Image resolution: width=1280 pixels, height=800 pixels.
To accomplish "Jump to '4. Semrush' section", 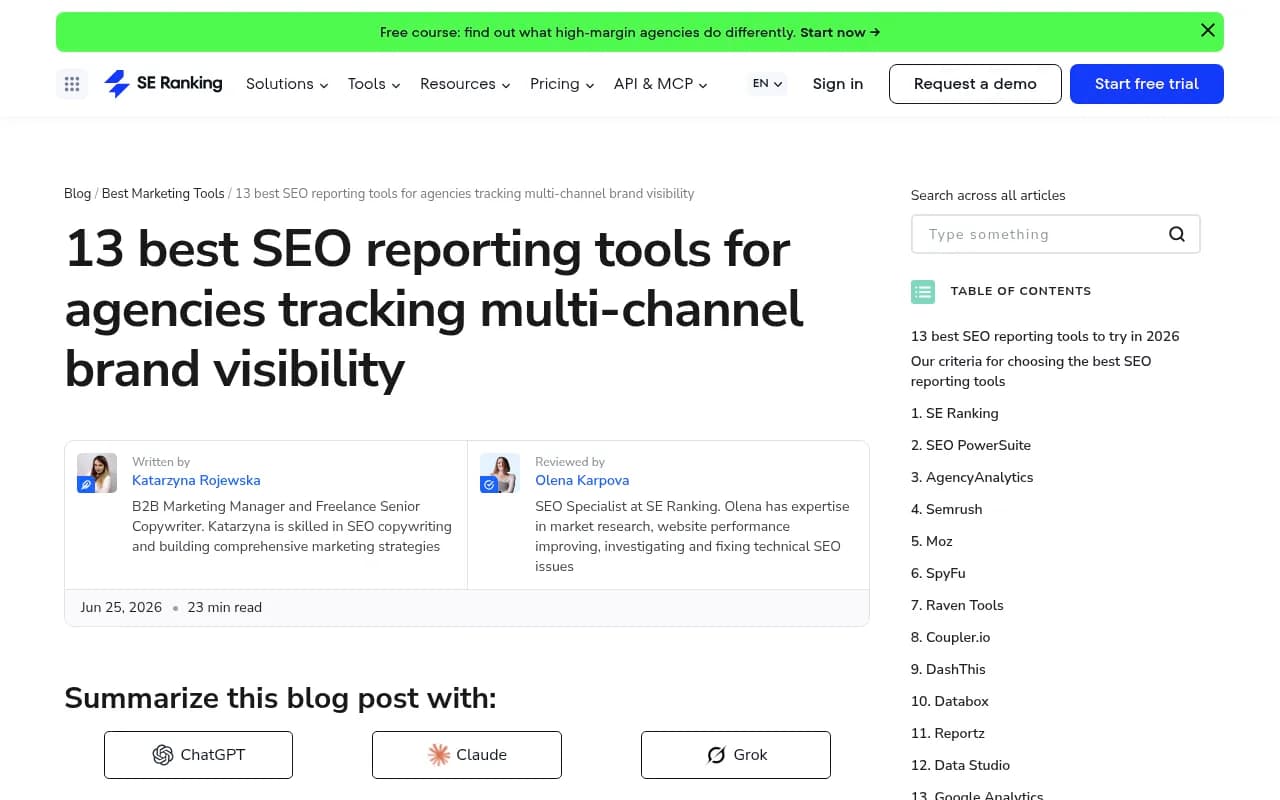I will 947,509.
